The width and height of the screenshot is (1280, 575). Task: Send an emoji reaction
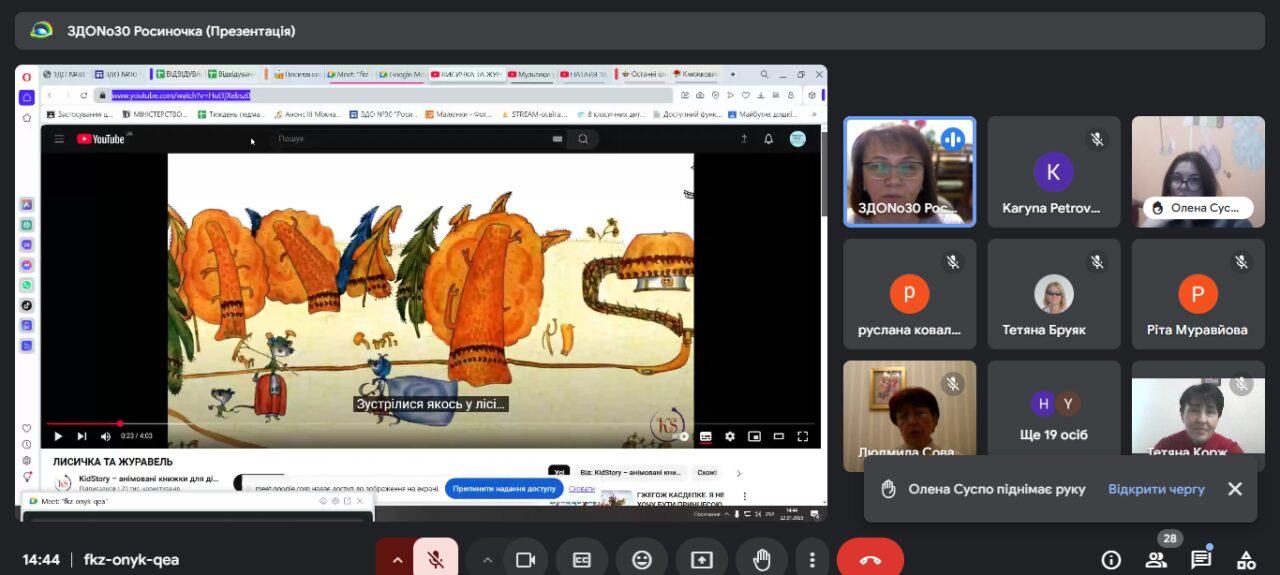tap(642, 560)
